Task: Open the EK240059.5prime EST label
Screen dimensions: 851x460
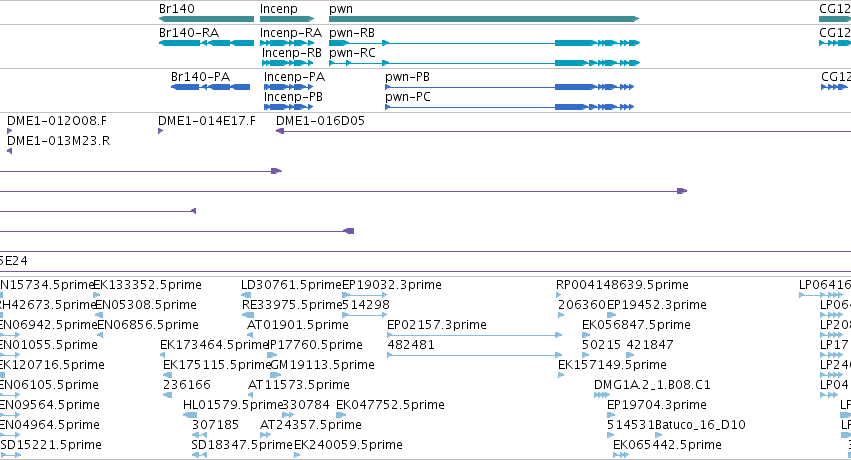Action: (x=348, y=446)
